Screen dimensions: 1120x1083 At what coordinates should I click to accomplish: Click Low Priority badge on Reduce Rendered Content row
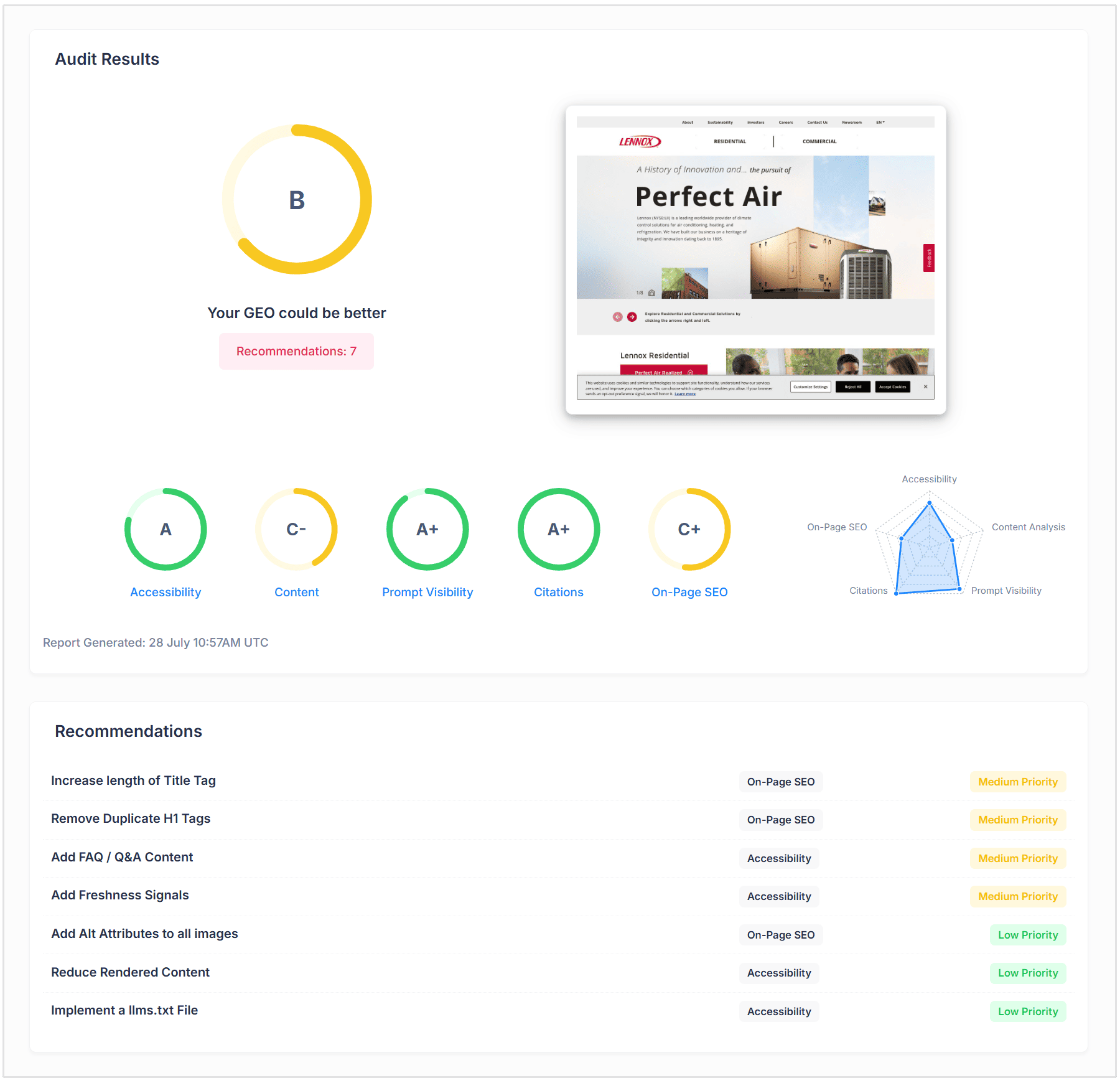coord(1028,973)
